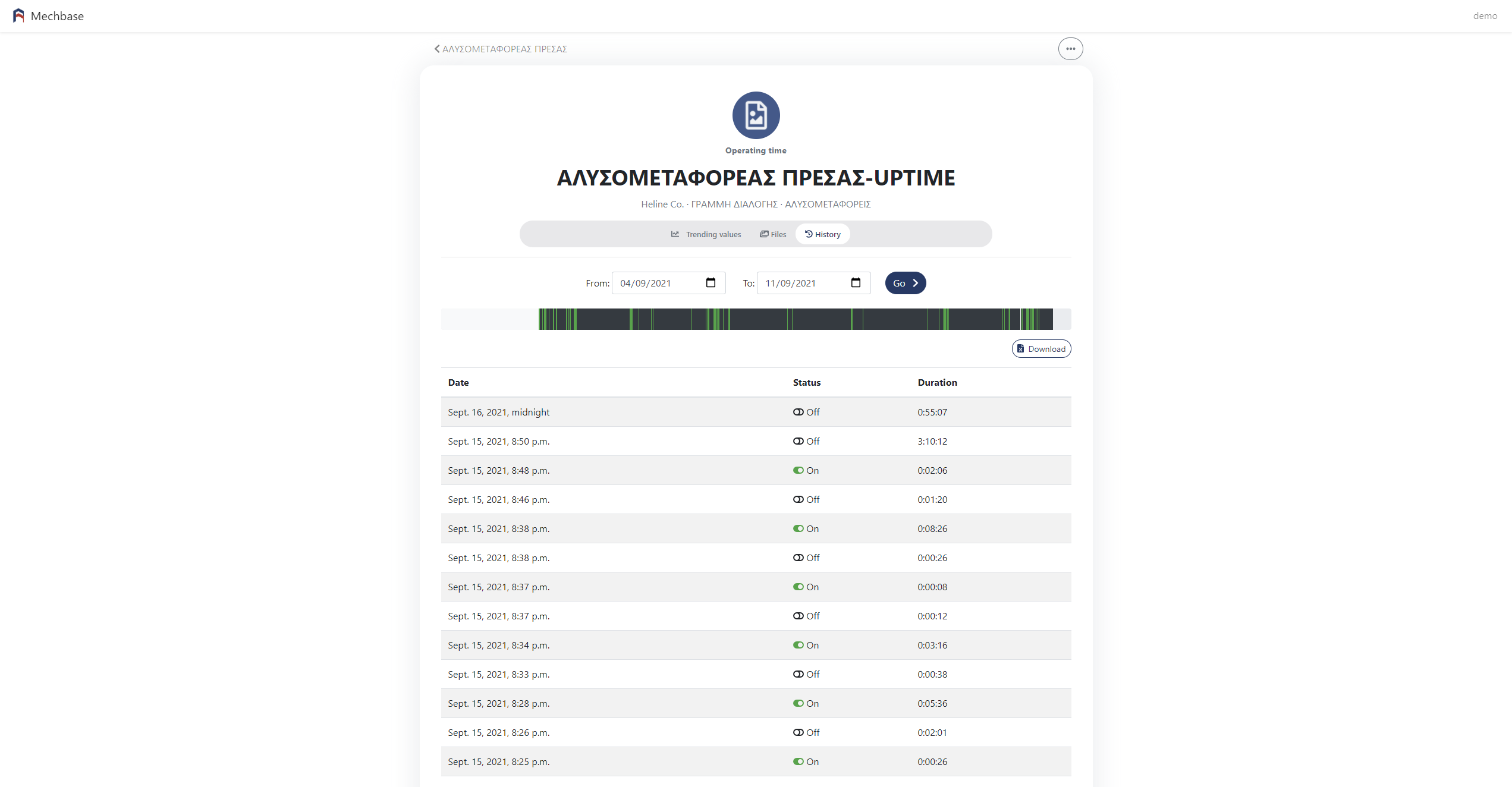1512x787 pixels.
Task: Click the On status icon at 8:48 p.m.
Action: [x=798, y=470]
